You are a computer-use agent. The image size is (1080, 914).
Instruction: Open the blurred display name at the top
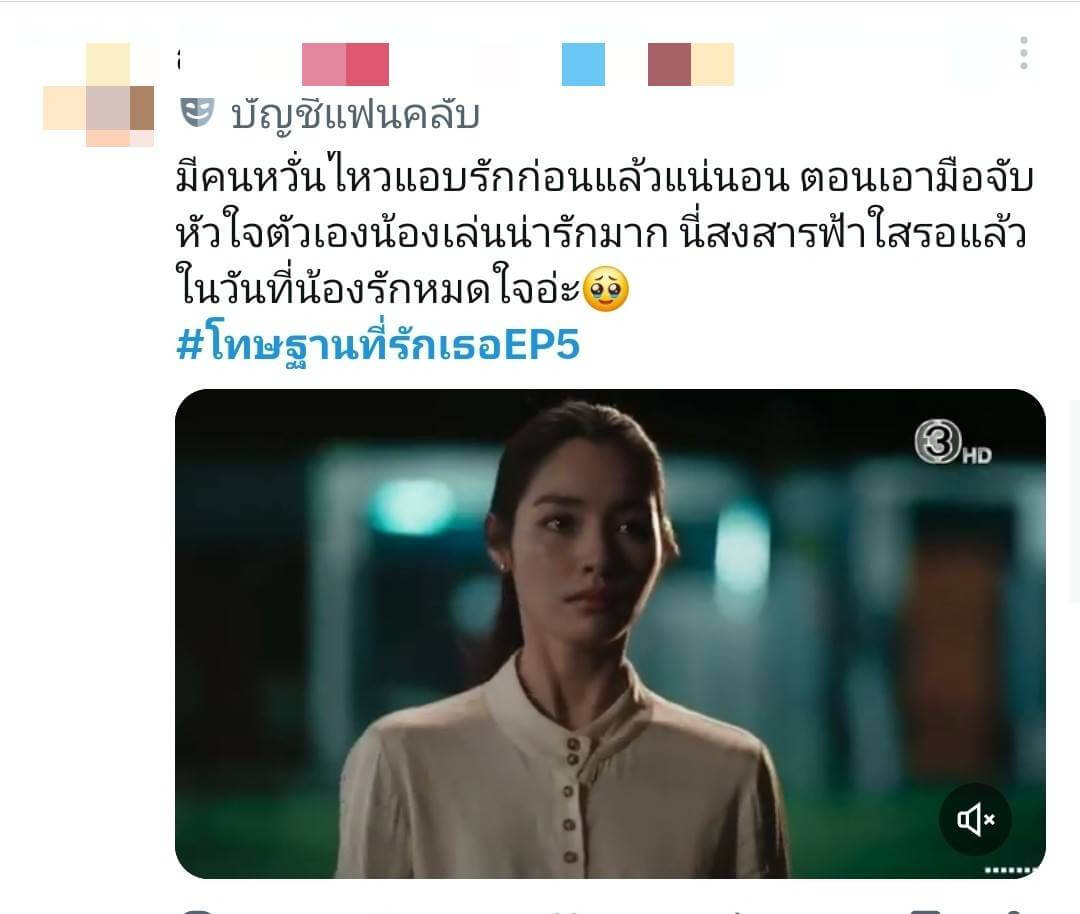[x=456, y=64]
